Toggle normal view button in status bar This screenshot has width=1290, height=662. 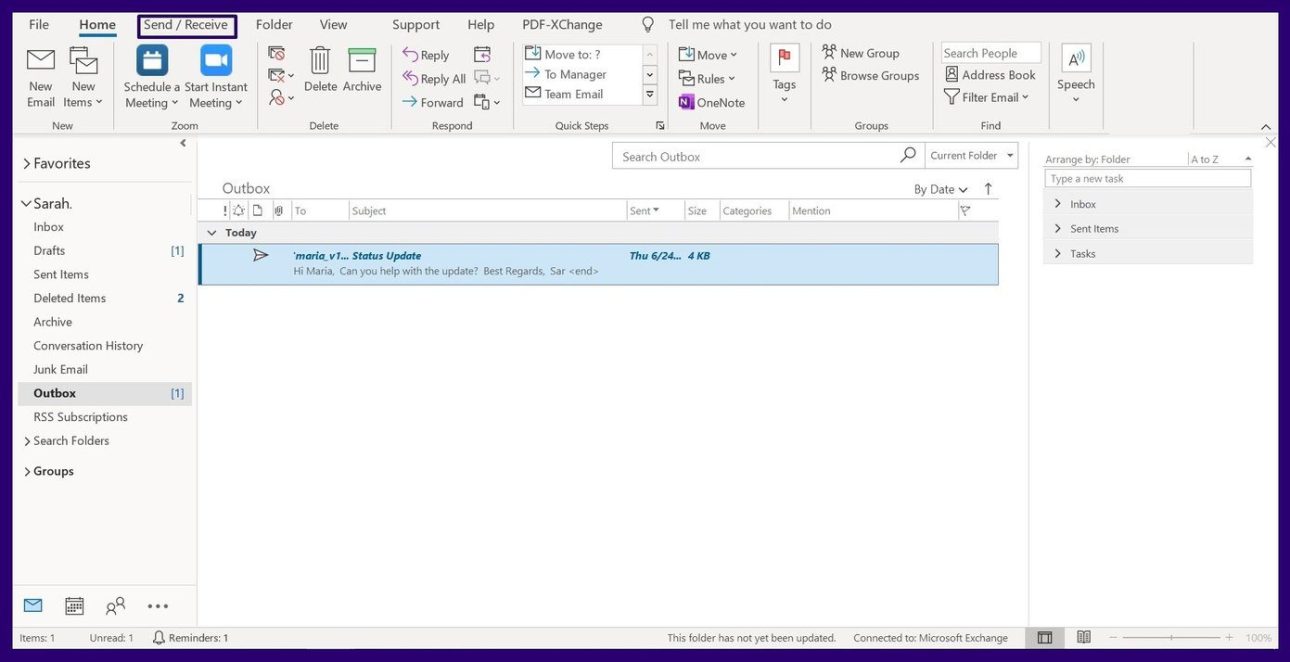coord(1045,638)
